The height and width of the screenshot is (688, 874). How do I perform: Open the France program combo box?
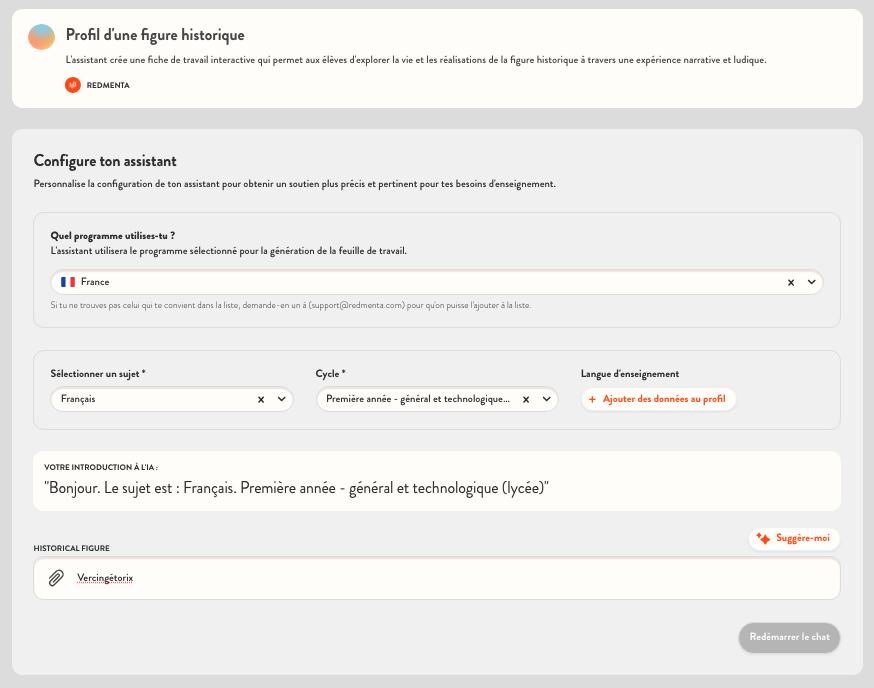click(420, 283)
